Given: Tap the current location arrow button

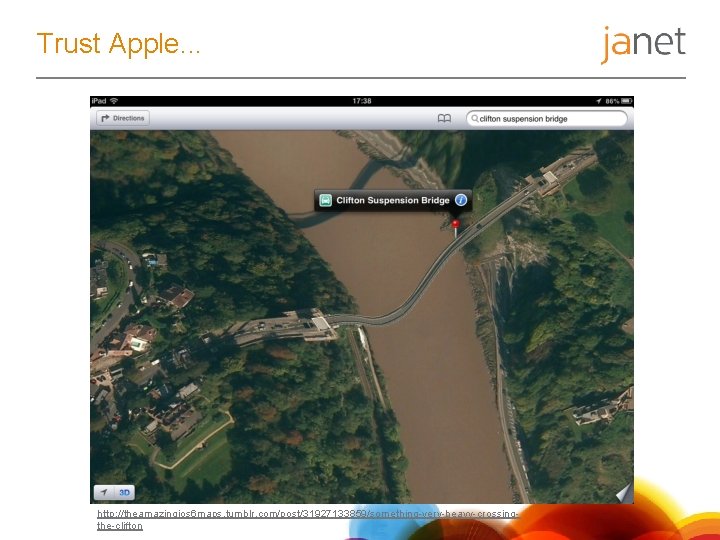Looking at the screenshot, I should coord(104,492).
